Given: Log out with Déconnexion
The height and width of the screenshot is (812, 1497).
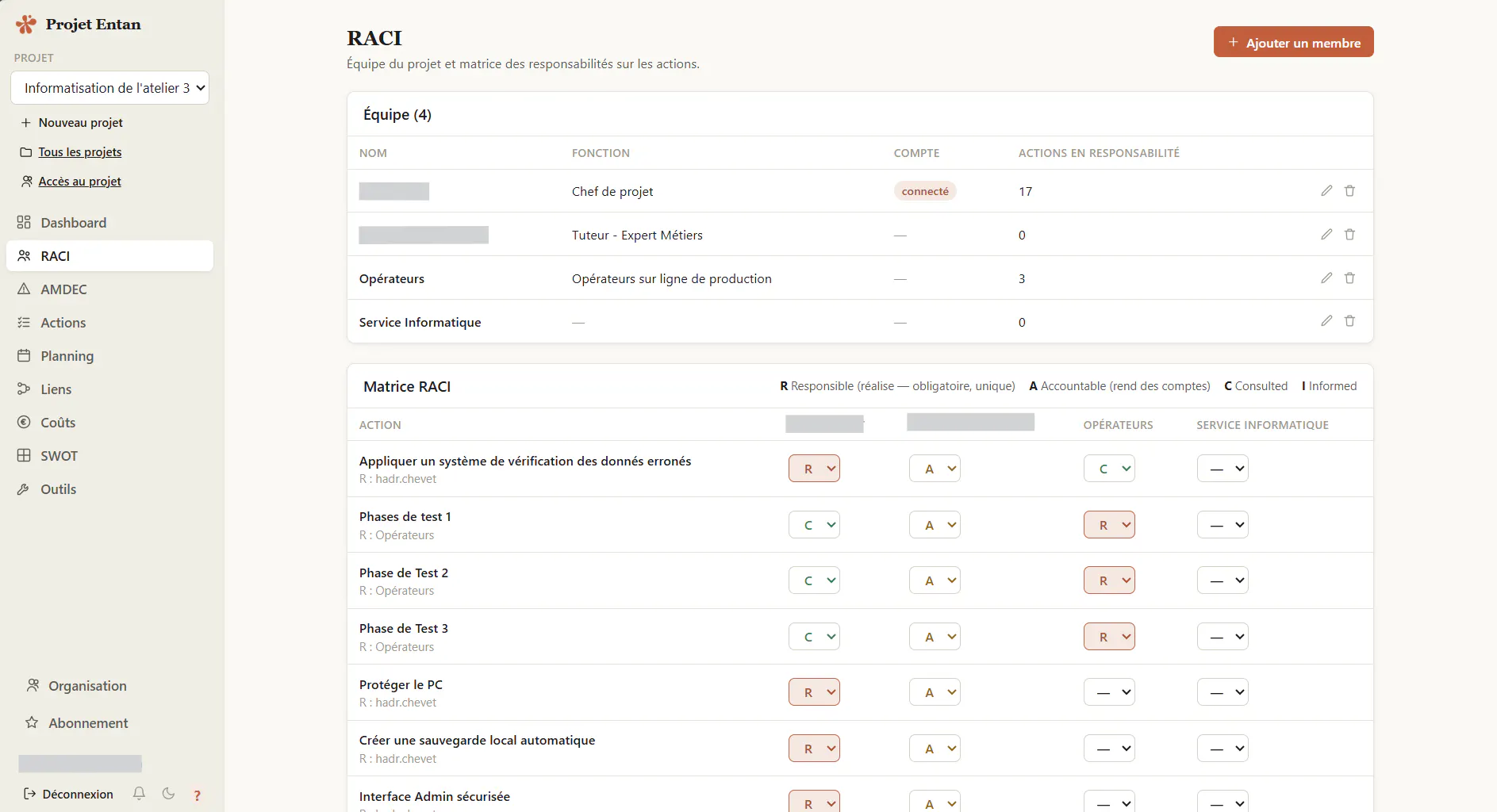Looking at the screenshot, I should (68, 794).
